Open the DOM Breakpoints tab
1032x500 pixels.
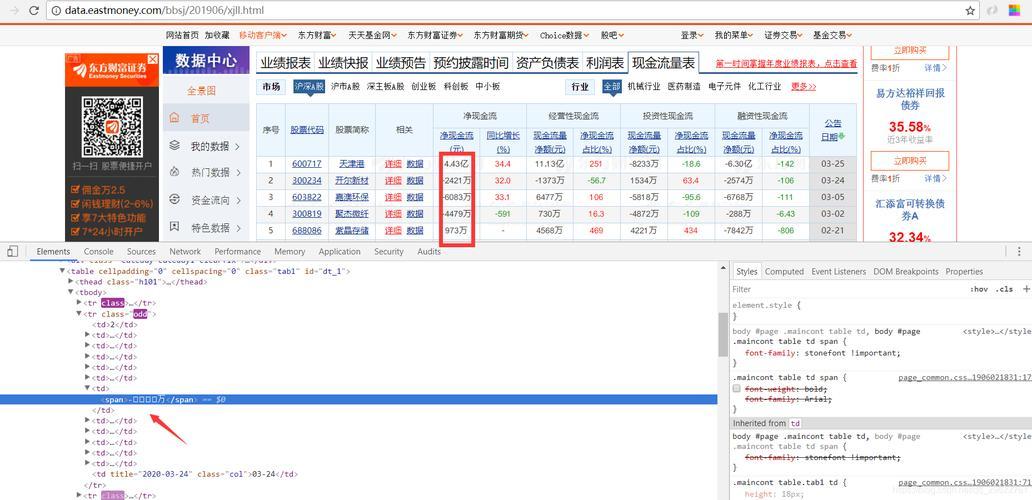pyautogui.click(x=906, y=271)
